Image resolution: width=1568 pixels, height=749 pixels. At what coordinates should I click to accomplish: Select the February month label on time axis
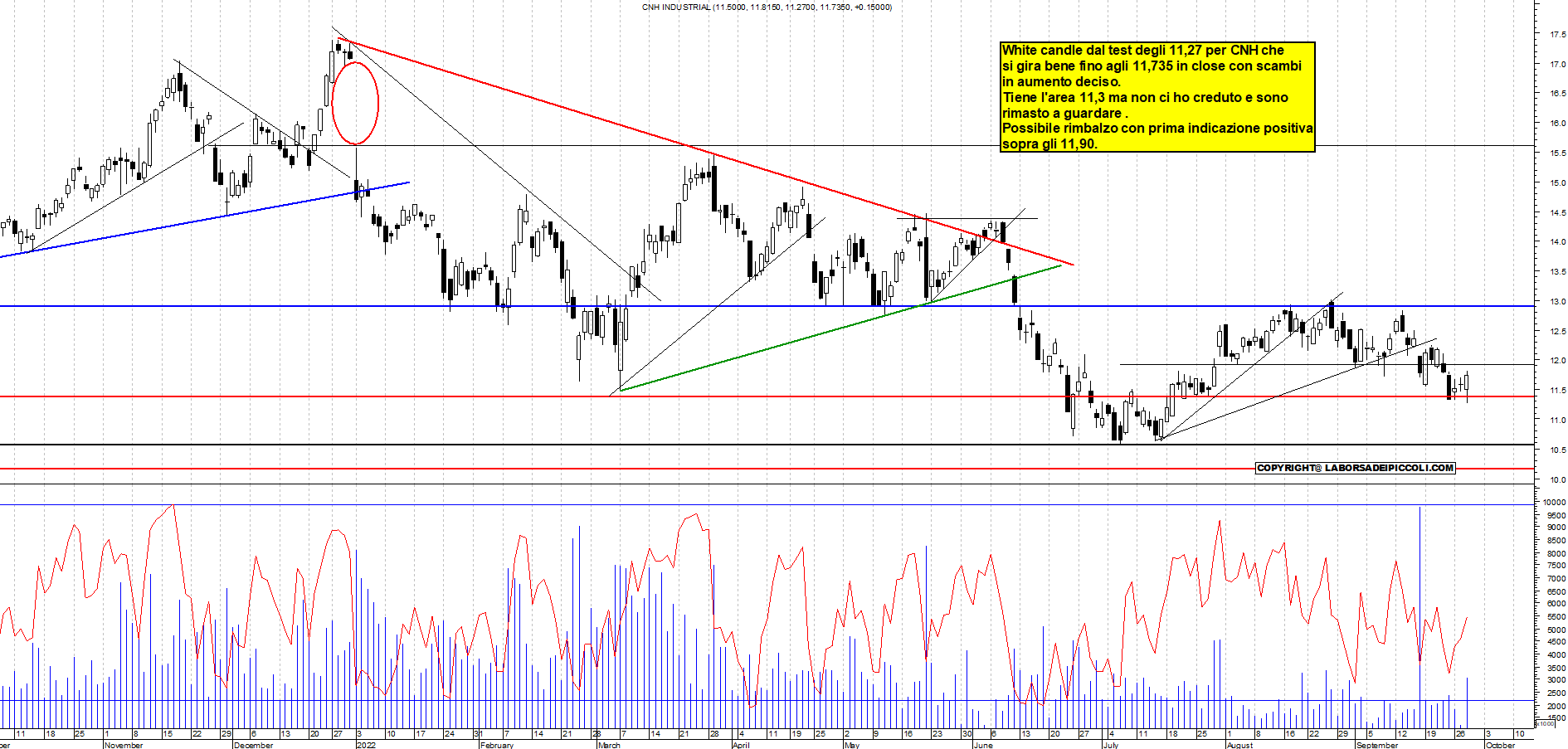(497, 745)
